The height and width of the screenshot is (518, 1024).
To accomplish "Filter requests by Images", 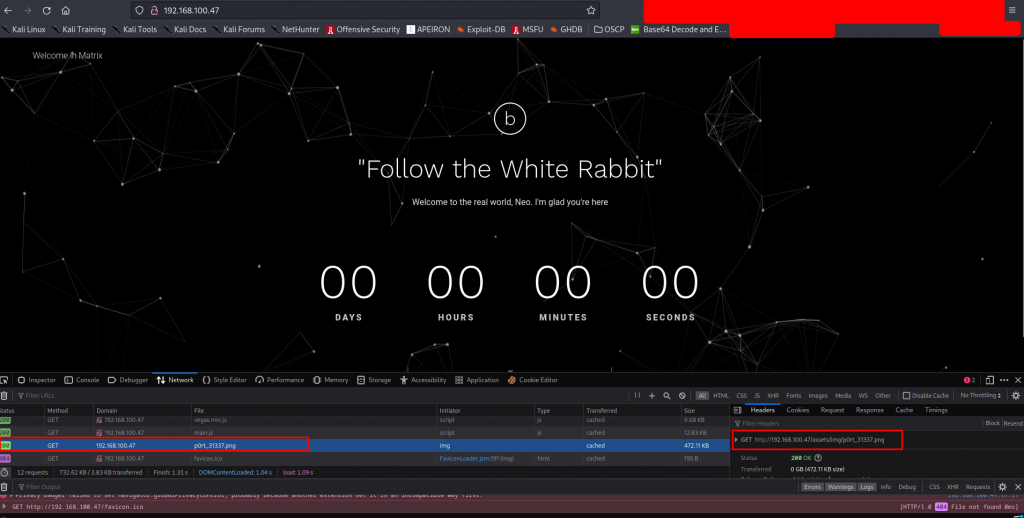I will point(818,395).
